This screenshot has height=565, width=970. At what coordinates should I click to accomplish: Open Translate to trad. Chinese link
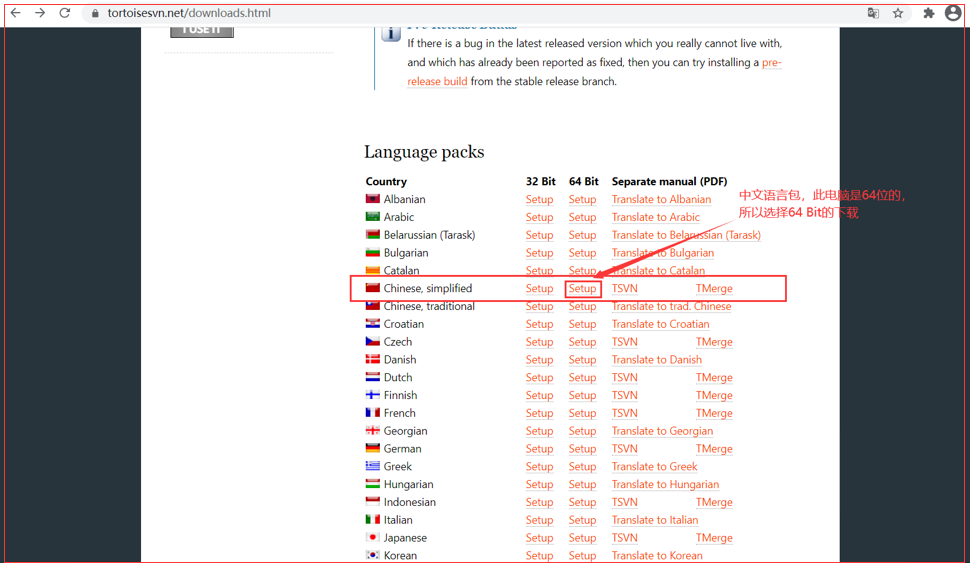tap(671, 306)
